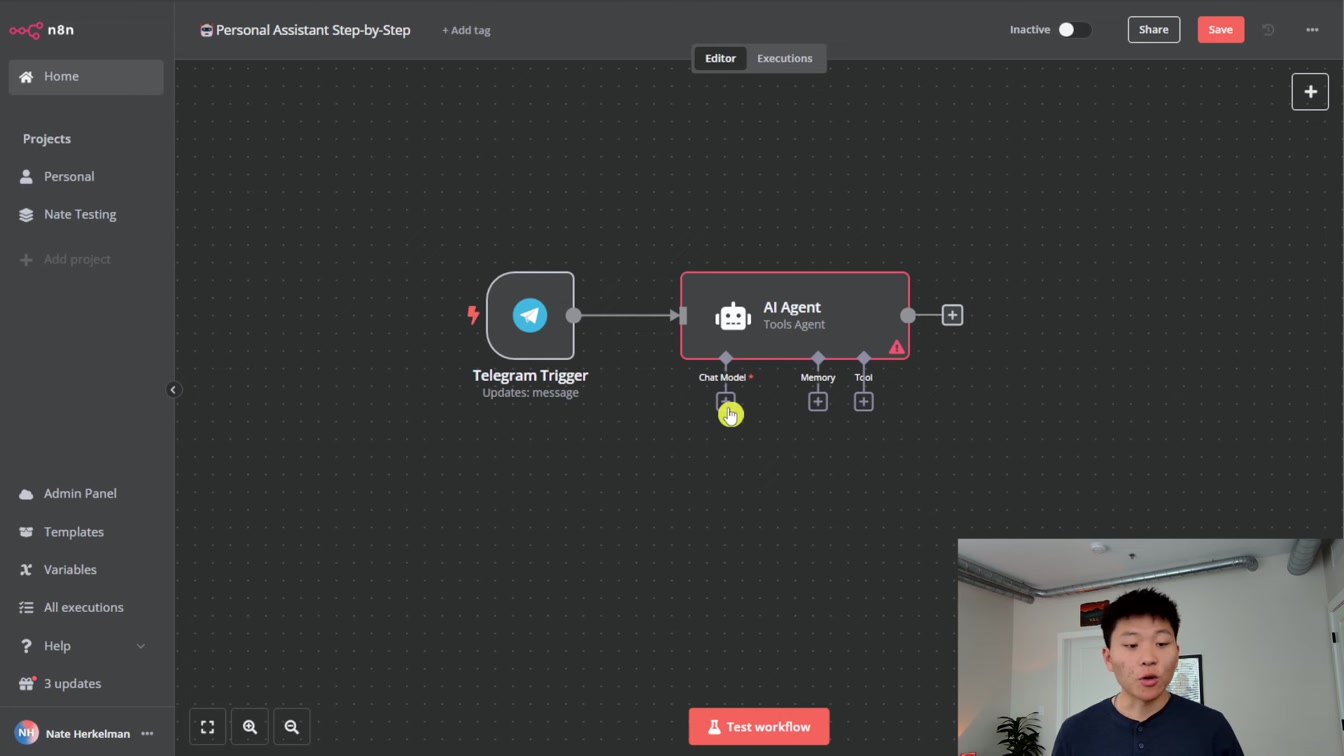The width and height of the screenshot is (1344, 756).
Task: Add a Chat Model sub-node
Action: pos(726,402)
